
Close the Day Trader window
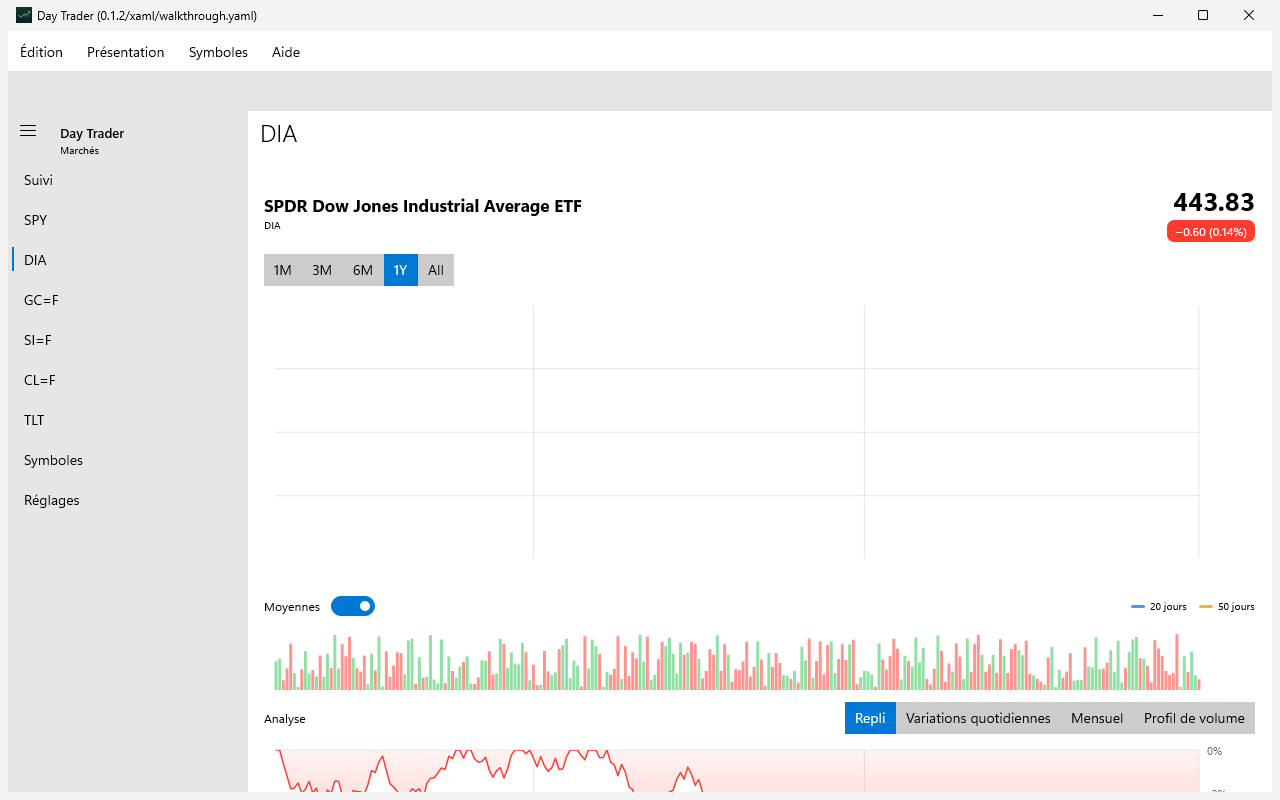(1249, 15)
